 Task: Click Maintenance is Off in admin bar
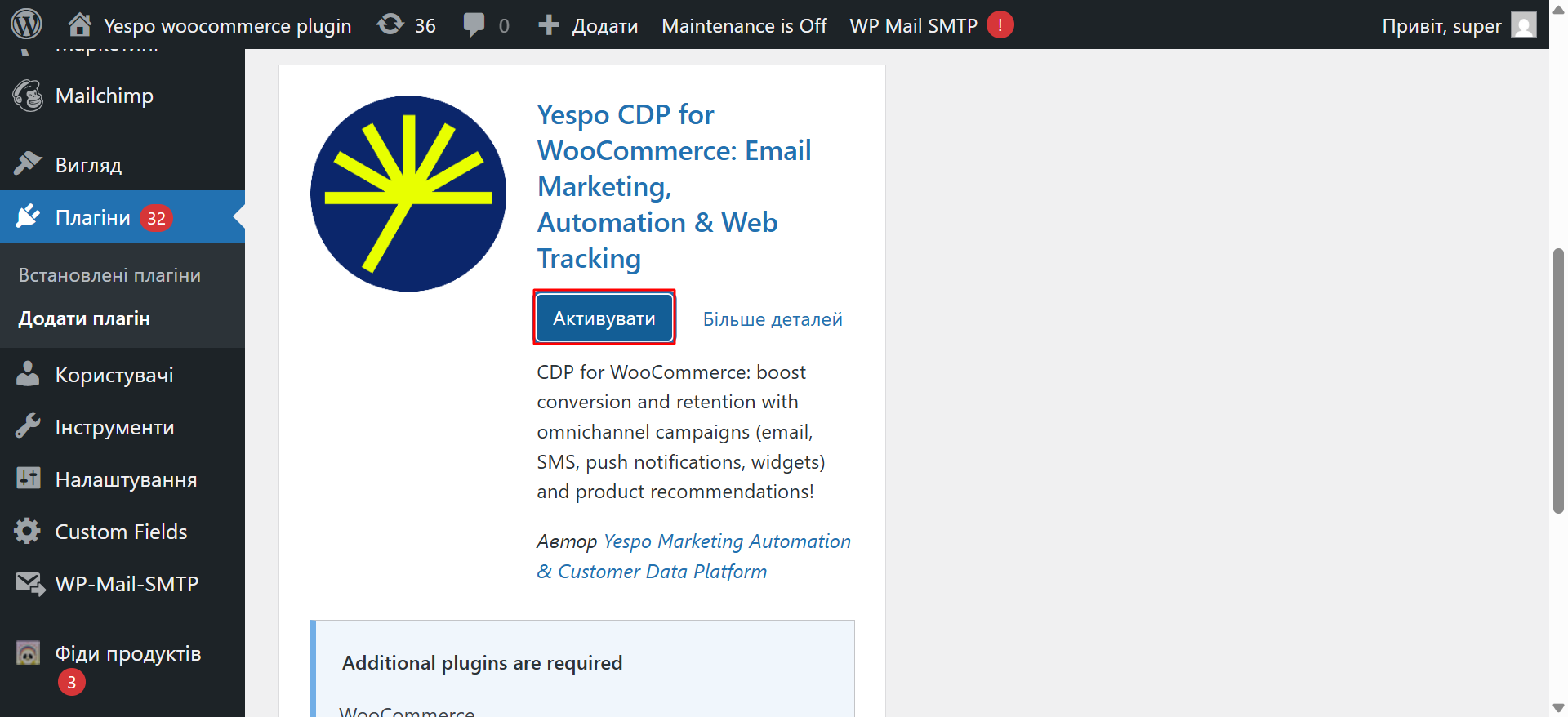(744, 25)
